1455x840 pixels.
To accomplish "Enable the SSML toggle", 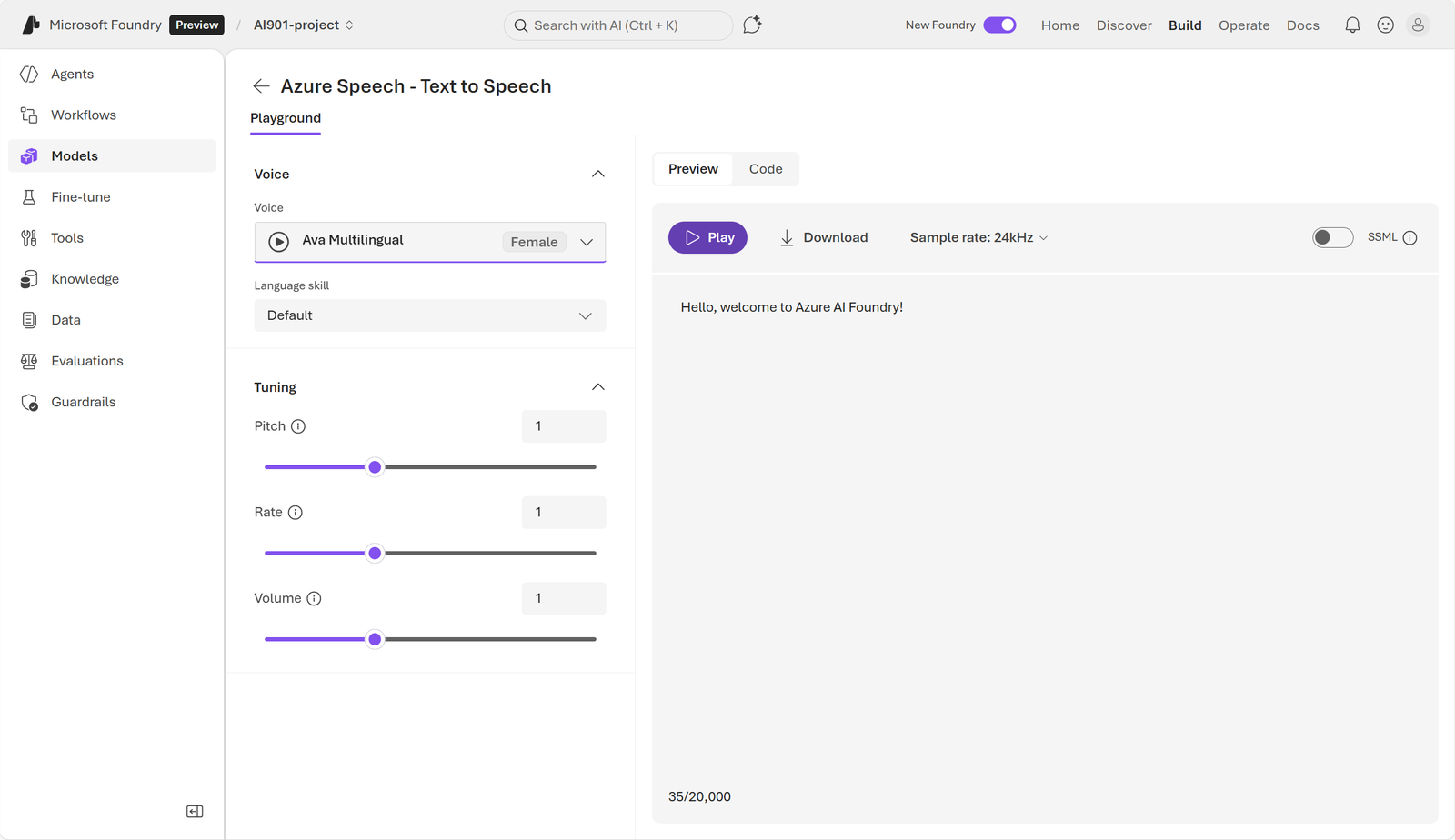I will click(1332, 237).
